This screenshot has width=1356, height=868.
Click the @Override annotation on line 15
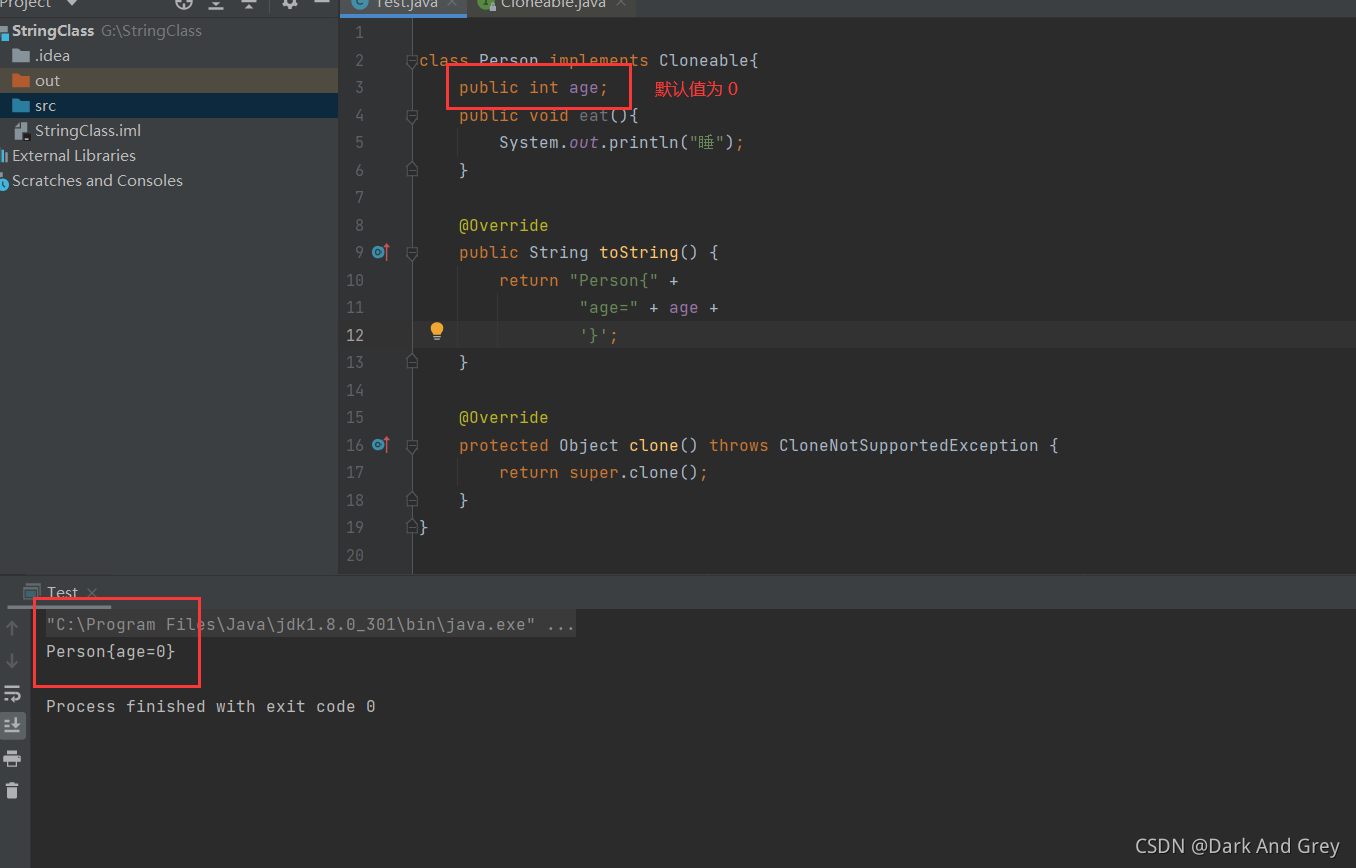(x=504, y=418)
